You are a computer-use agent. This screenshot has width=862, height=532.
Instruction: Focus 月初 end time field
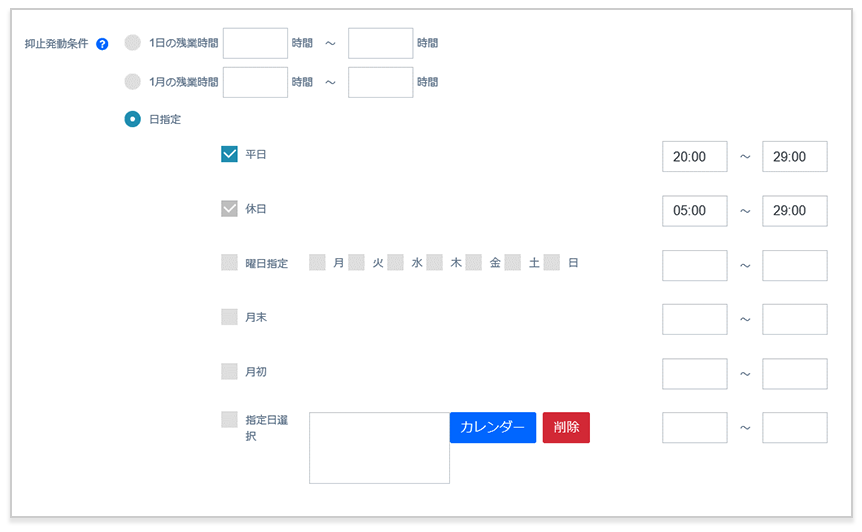[x=795, y=374]
